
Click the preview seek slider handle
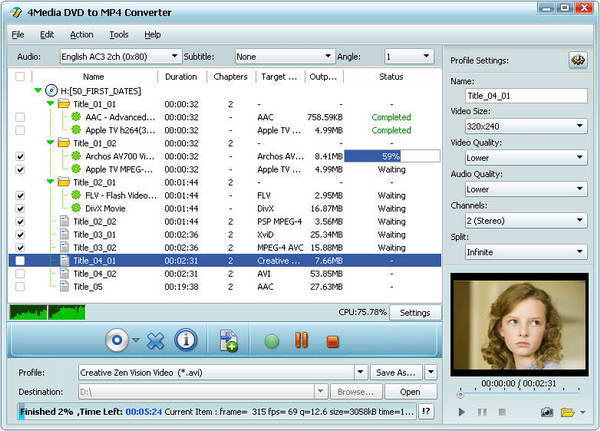point(460,394)
